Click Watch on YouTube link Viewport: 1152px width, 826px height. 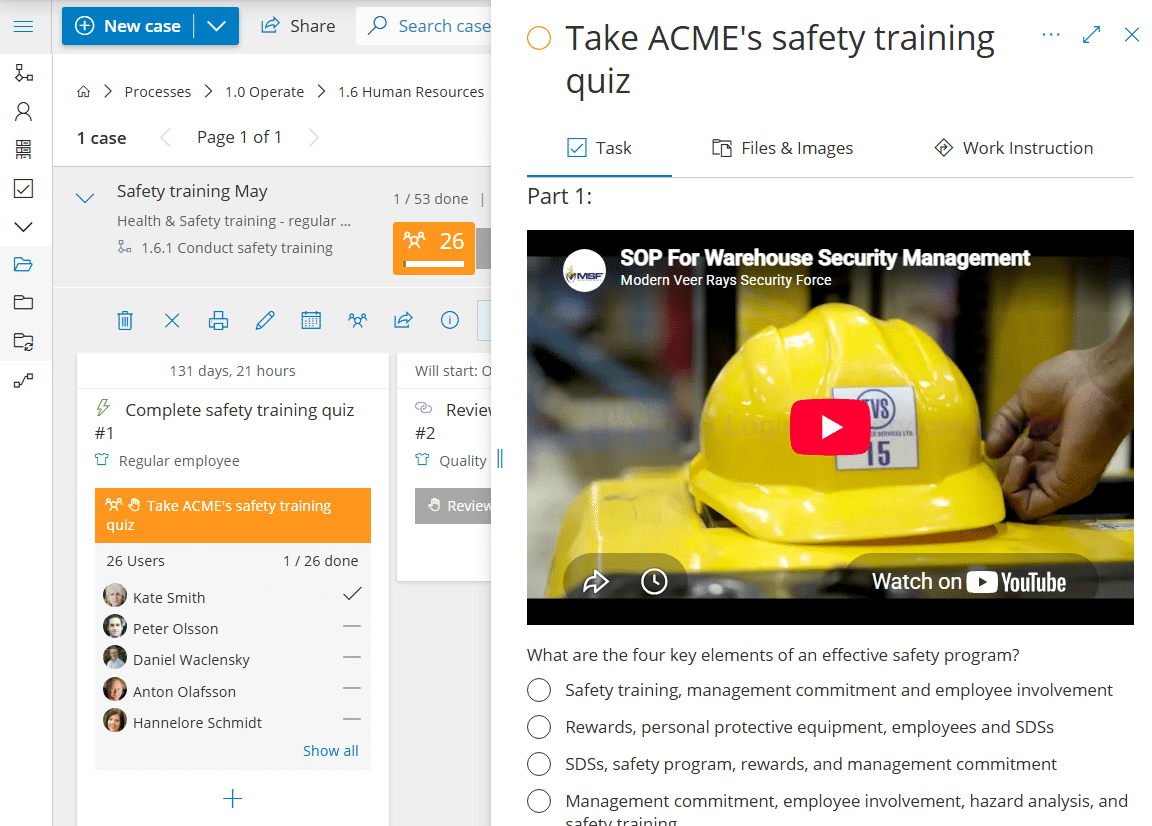point(969,582)
